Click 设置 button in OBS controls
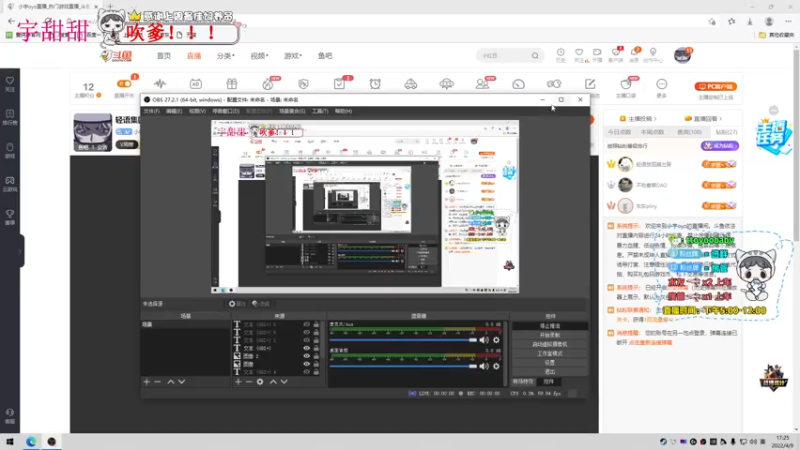This screenshot has width=800, height=450. coord(550,362)
